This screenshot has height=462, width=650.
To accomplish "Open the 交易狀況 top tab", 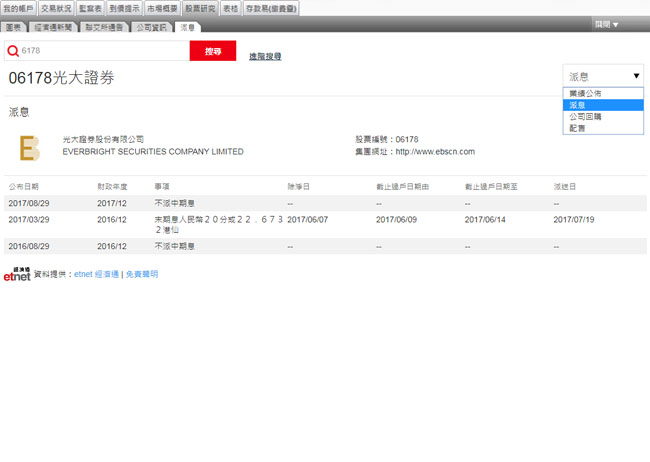I will click(x=56, y=8).
